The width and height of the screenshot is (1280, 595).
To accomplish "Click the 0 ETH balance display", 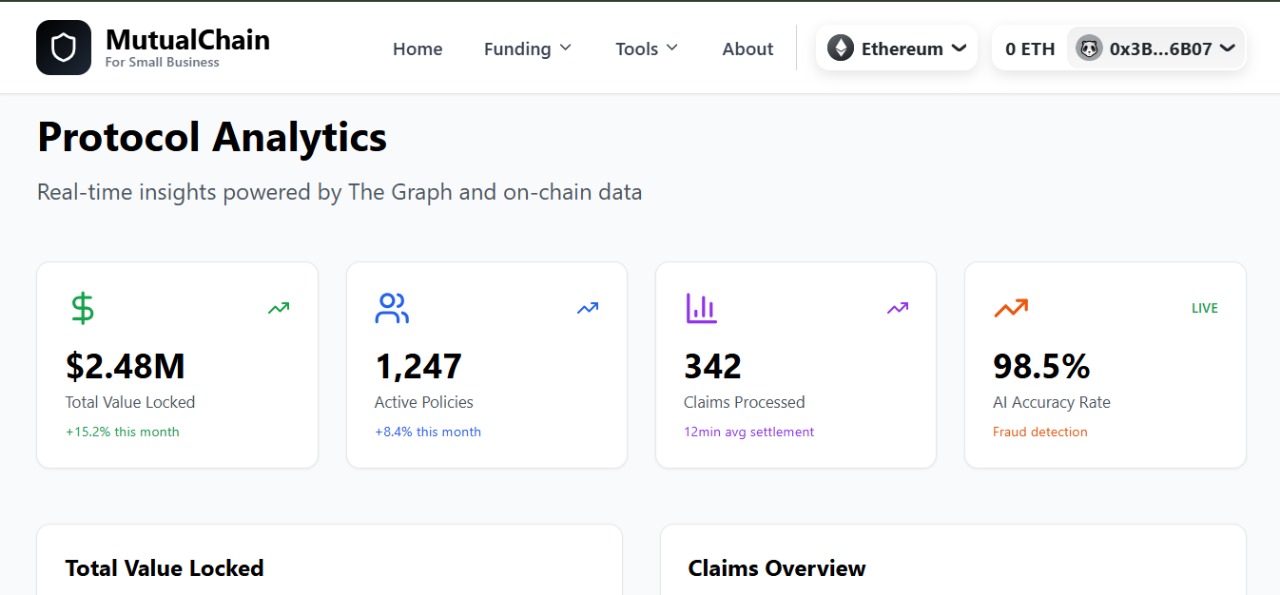I will [1030, 48].
